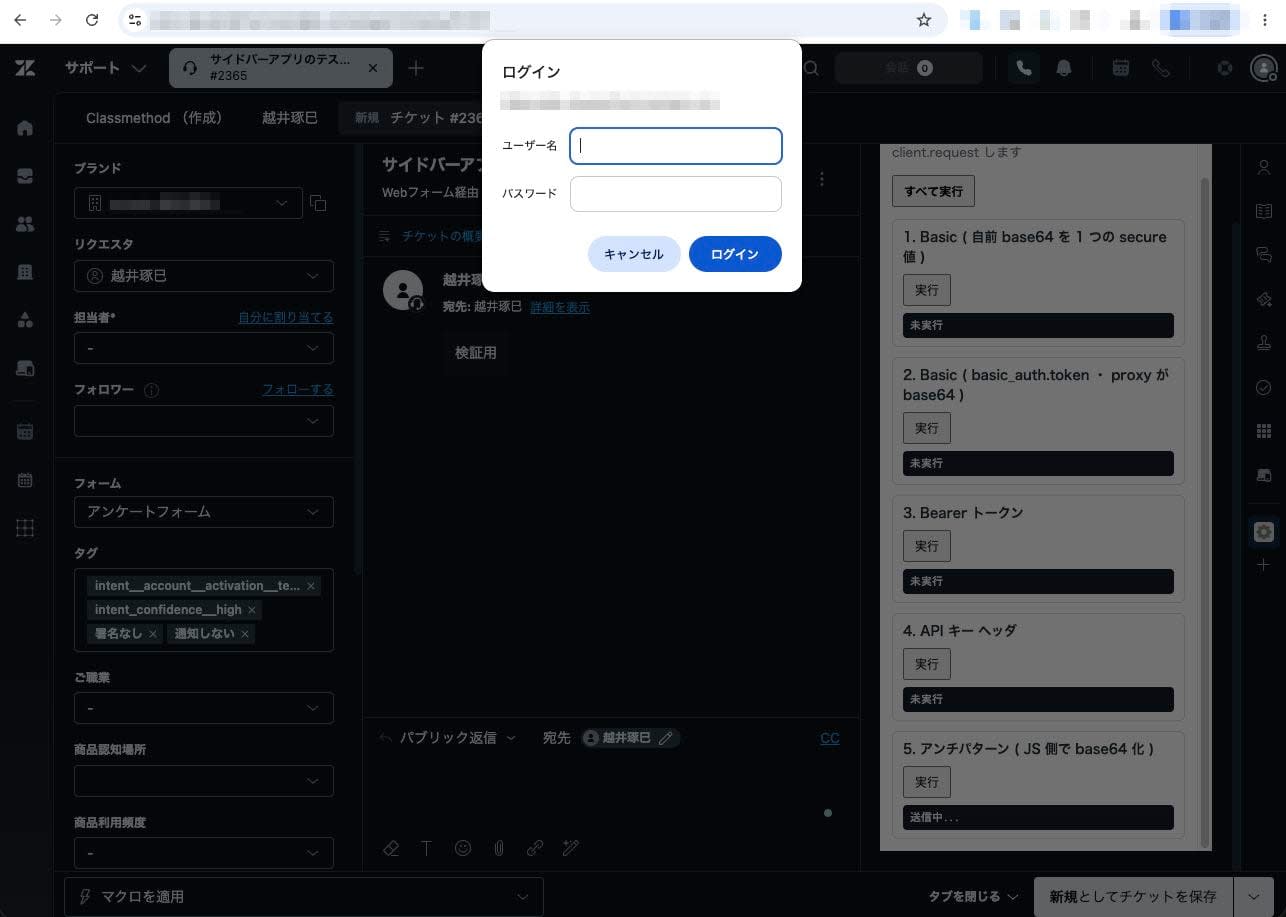Image resolution: width=1286 pixels, height=917 pixels.
Task: Open the shapes icon in left sidebar
Action: coord(25,320)
